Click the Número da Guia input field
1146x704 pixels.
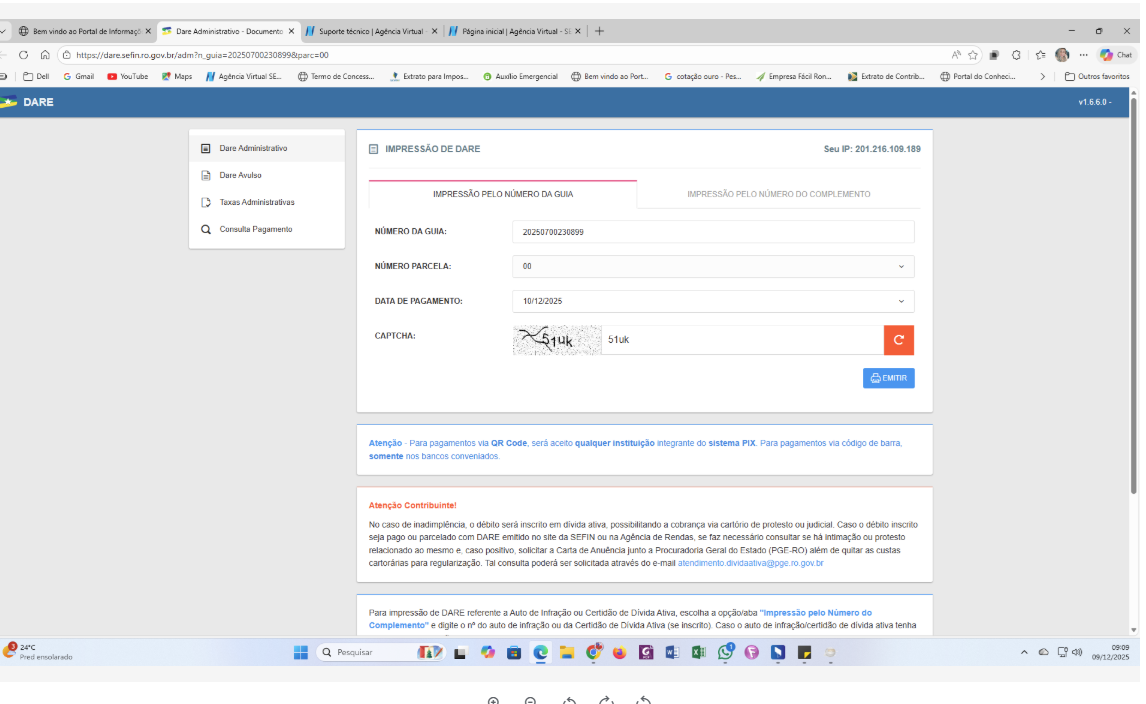[713, 232]
